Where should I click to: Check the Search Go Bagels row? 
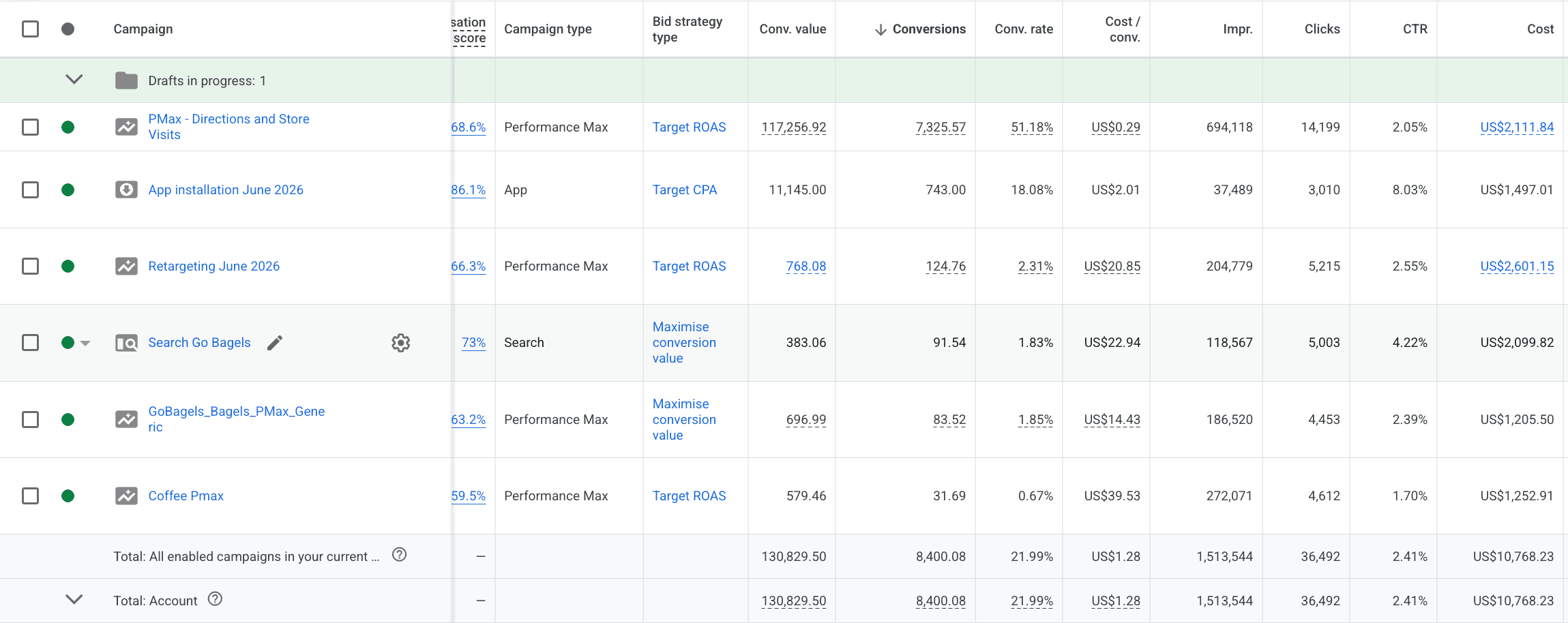pyautogui.click(x=30, y=342)
